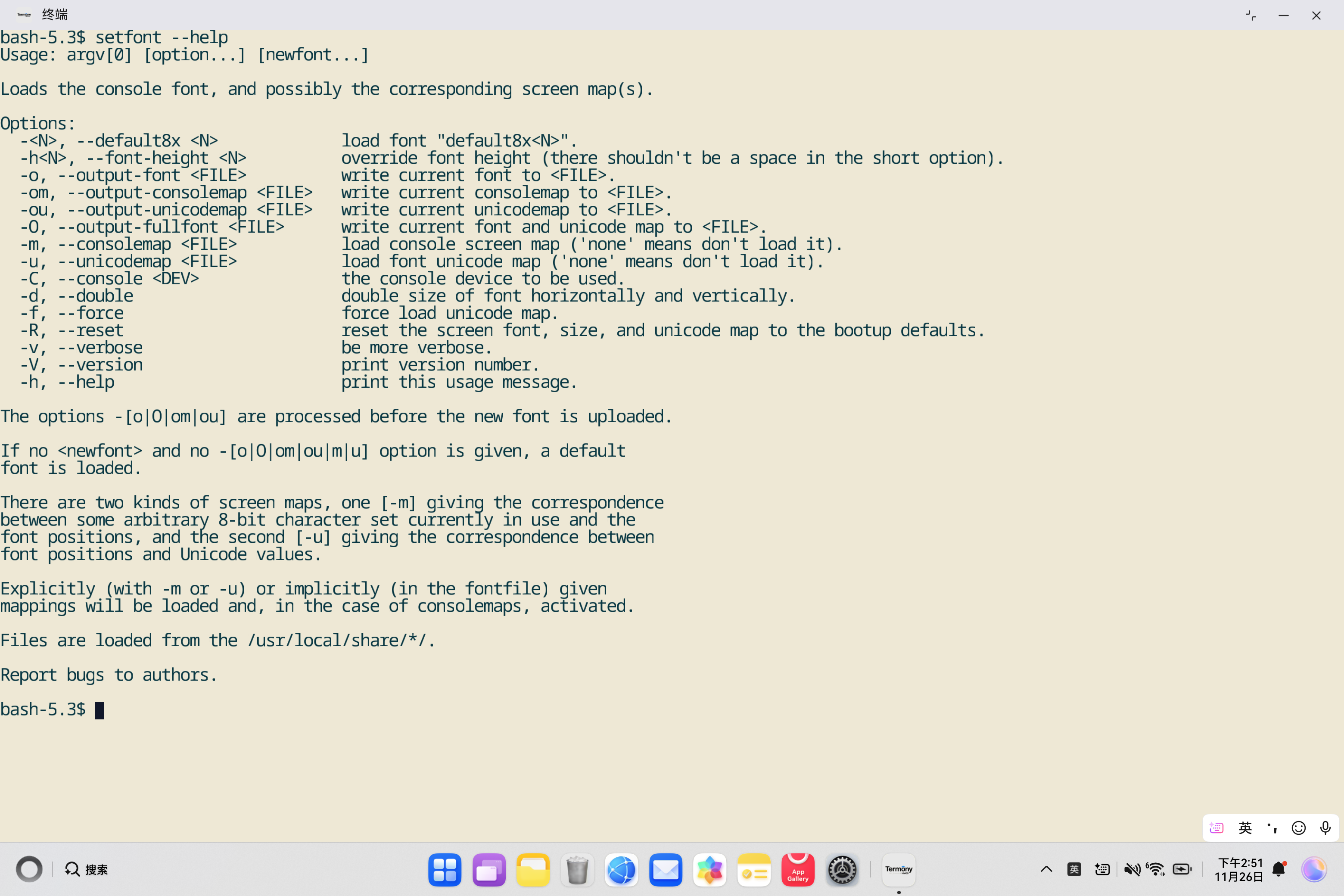Open the App Gallery dock icon
The image size is (1344, 896).
pos(798,870)
